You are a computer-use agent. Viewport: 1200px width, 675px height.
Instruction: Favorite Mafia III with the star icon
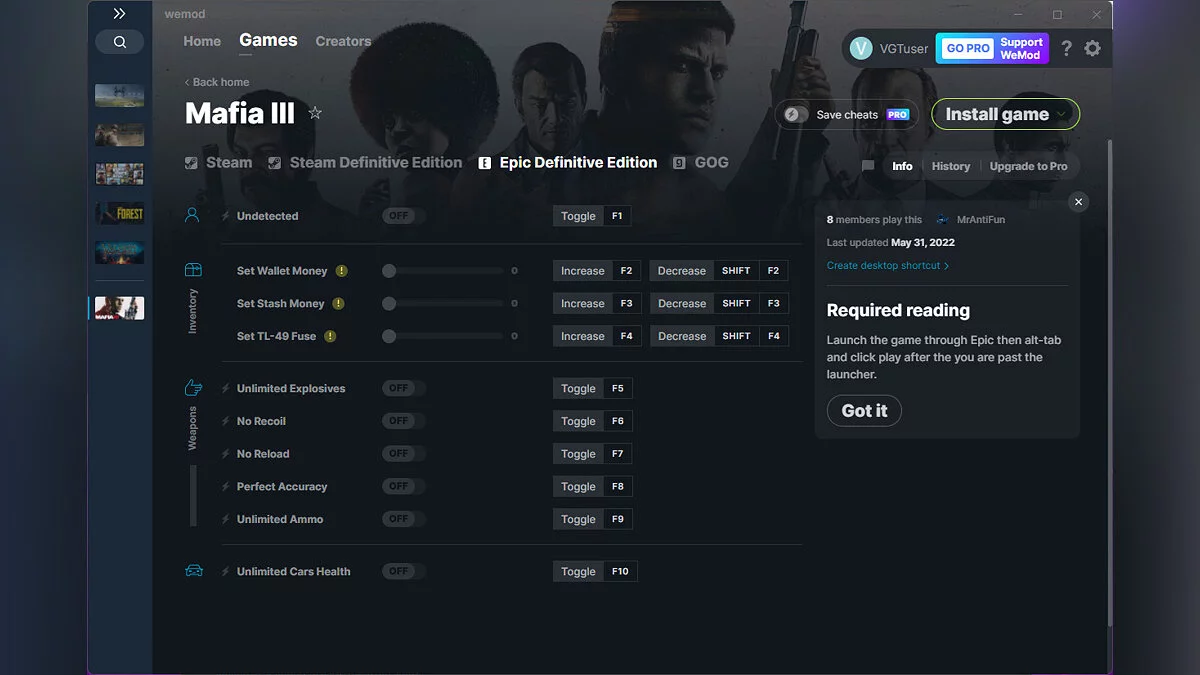tap(315, 113)
